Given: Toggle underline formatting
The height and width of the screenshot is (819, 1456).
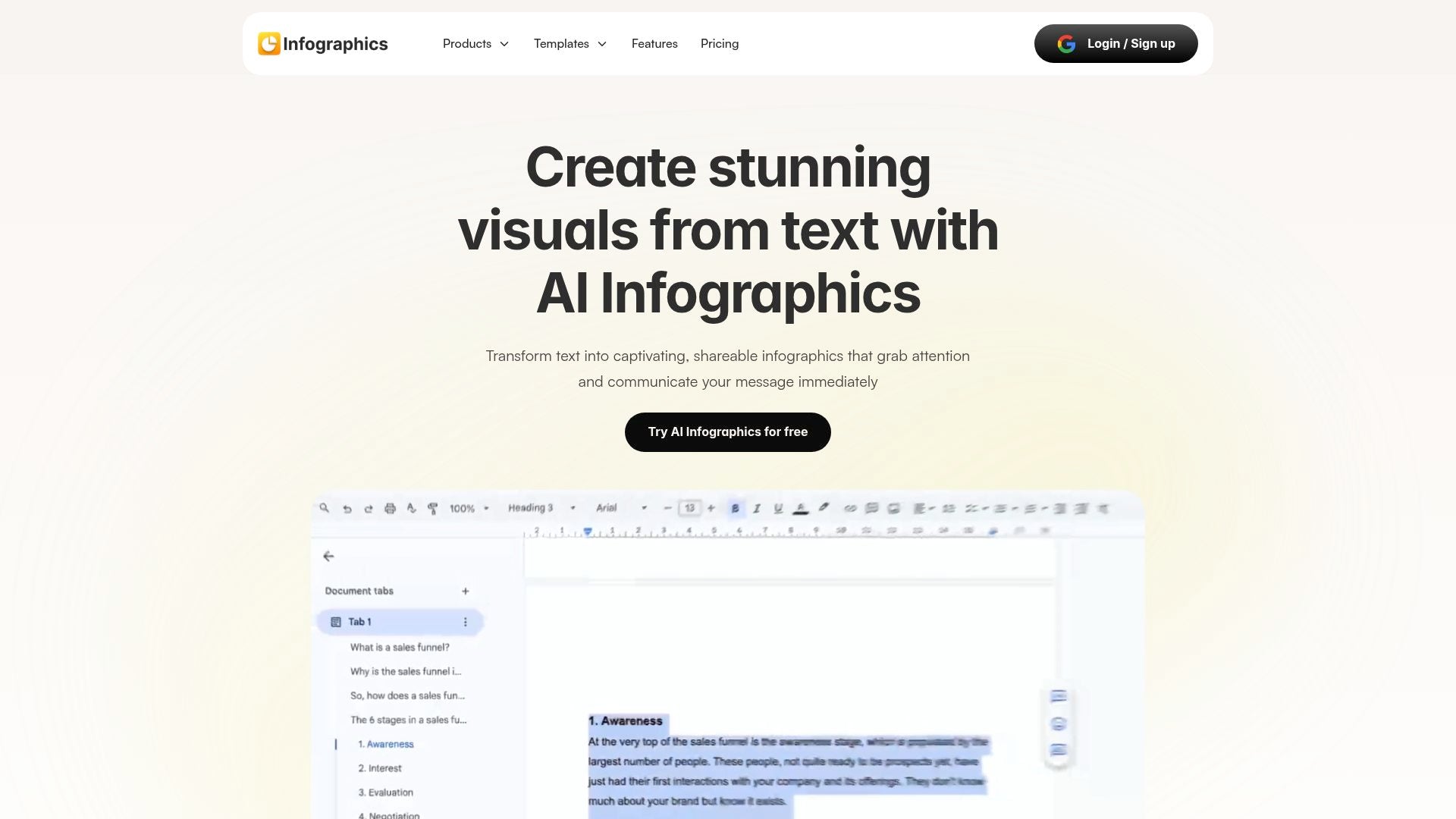Looking at the screenshot, I should (x=778, y=508).
